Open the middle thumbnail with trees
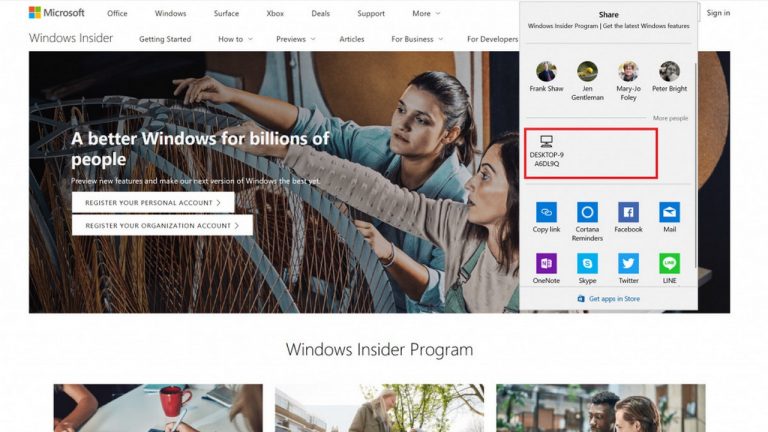This screenshot has width=768, height=432. point(380,408)
